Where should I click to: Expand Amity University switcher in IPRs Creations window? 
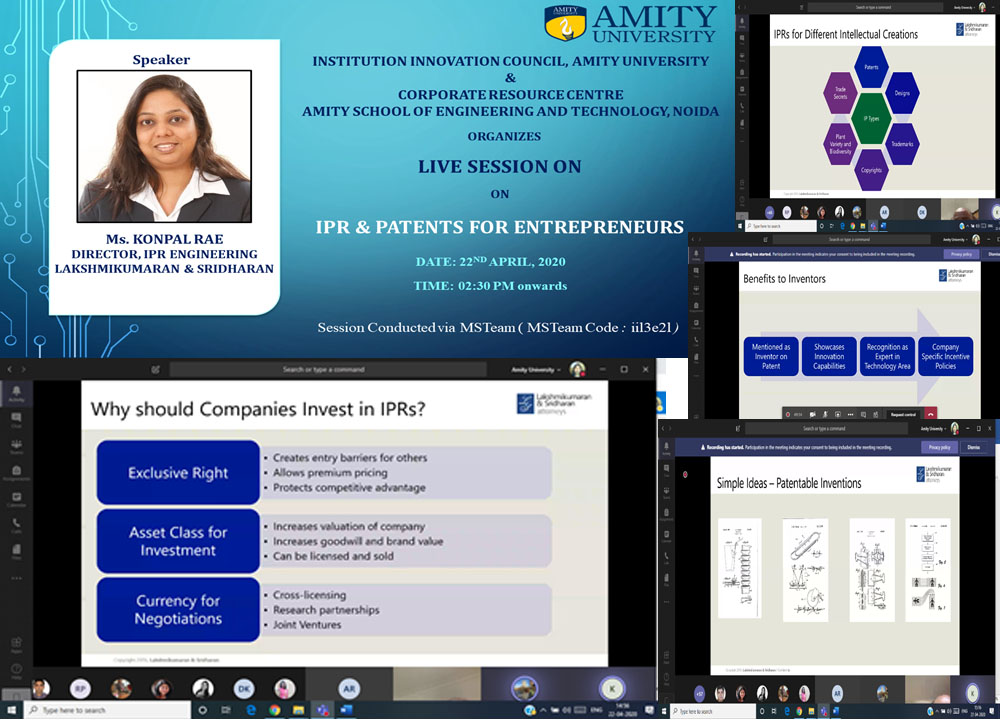coord(964,7)
